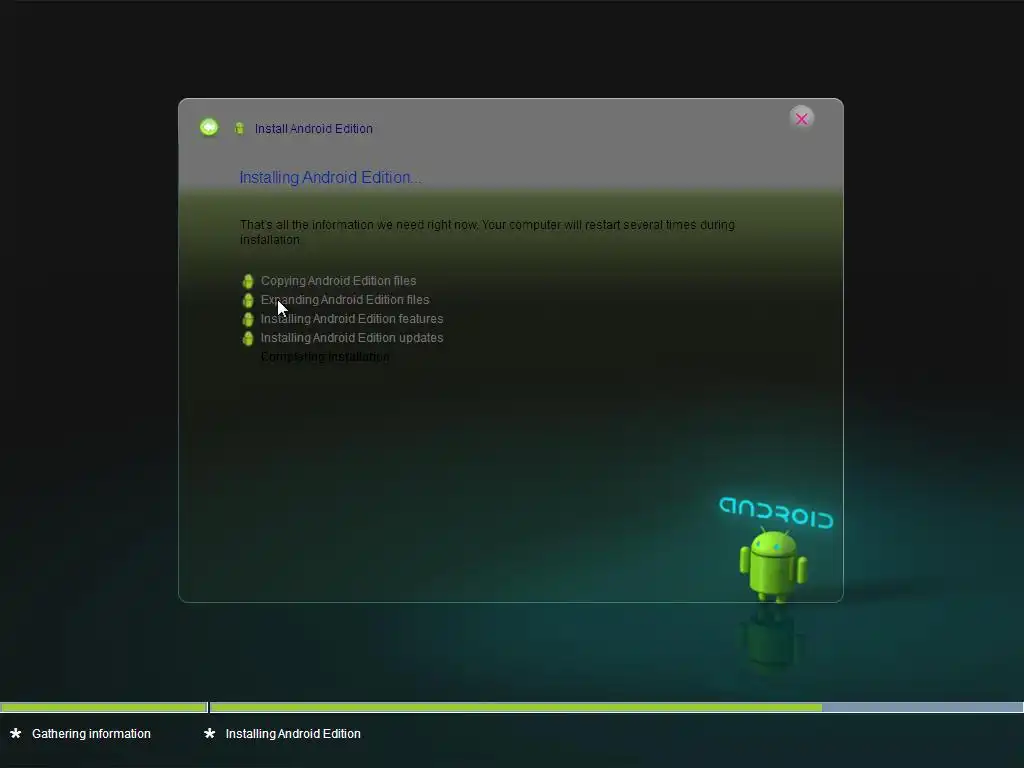The width and height of the screenshot is (1024, 768).
Task: Click the 'That's all the information we need' paragraph
Action: [487, 232]
